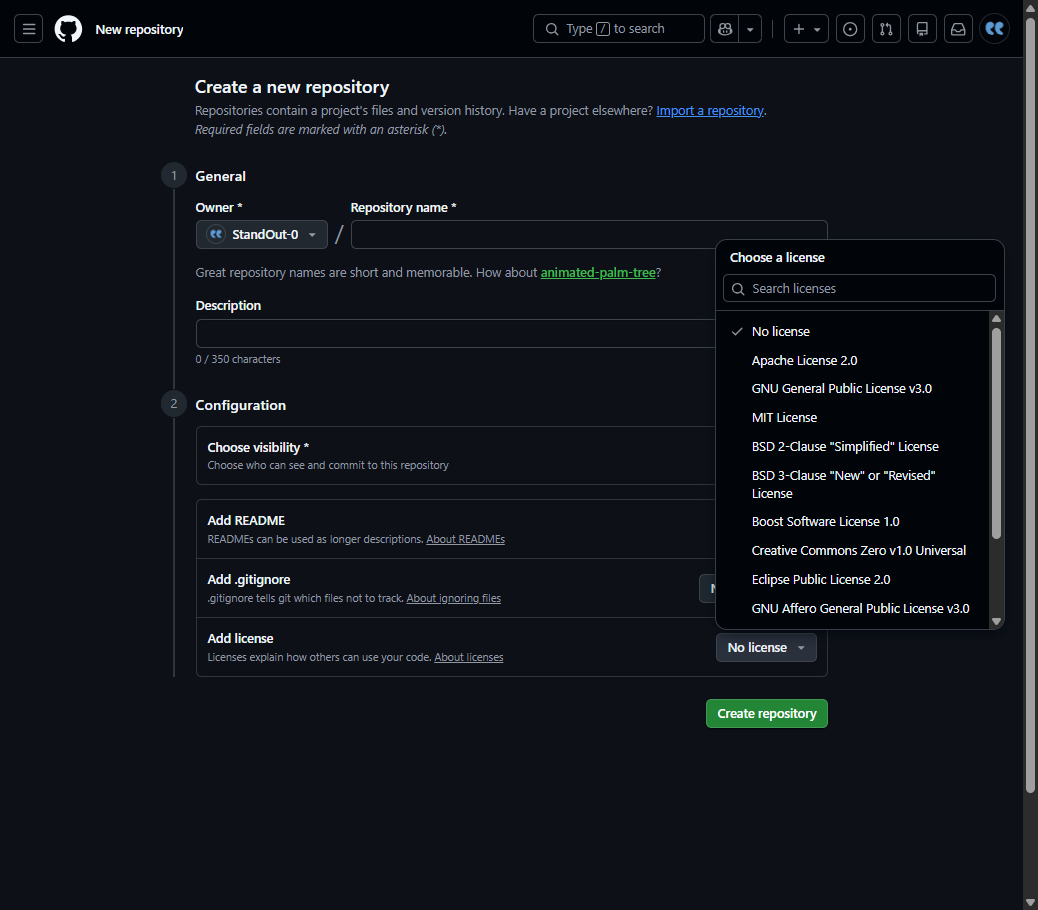Click the Choose visibility label

(x=258, y=447)
